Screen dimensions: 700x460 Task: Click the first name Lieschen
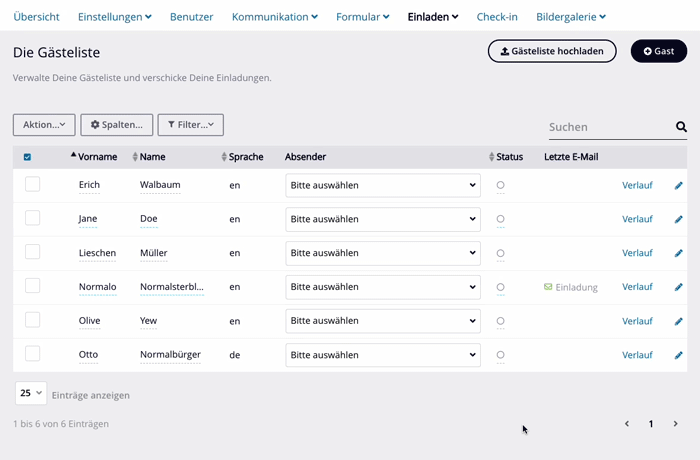coord(97,253)
